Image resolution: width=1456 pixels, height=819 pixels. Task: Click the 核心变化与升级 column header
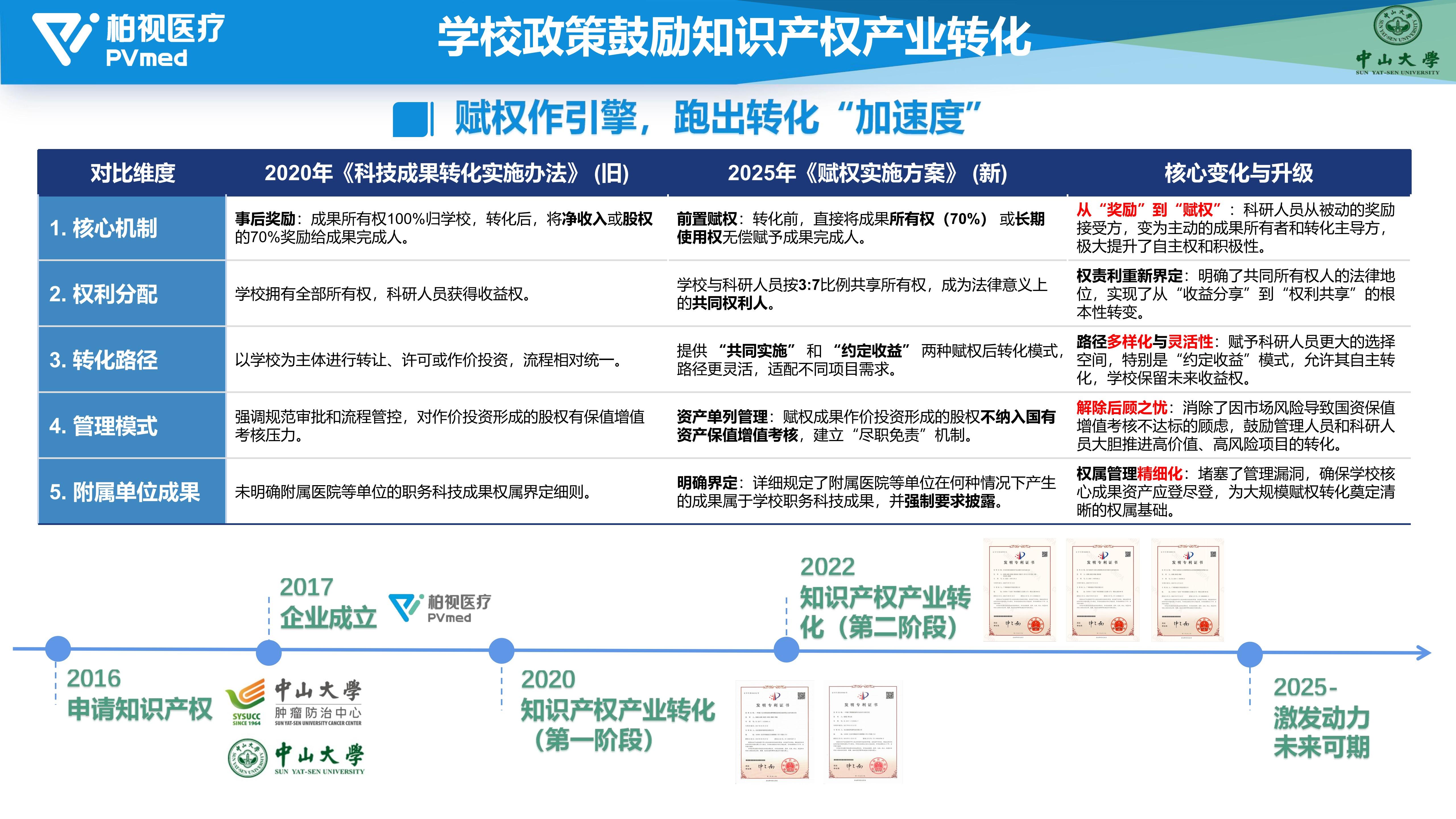[x=1238, y=173]
